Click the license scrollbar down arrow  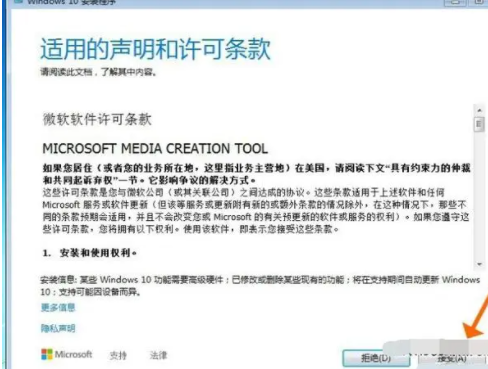479,264
